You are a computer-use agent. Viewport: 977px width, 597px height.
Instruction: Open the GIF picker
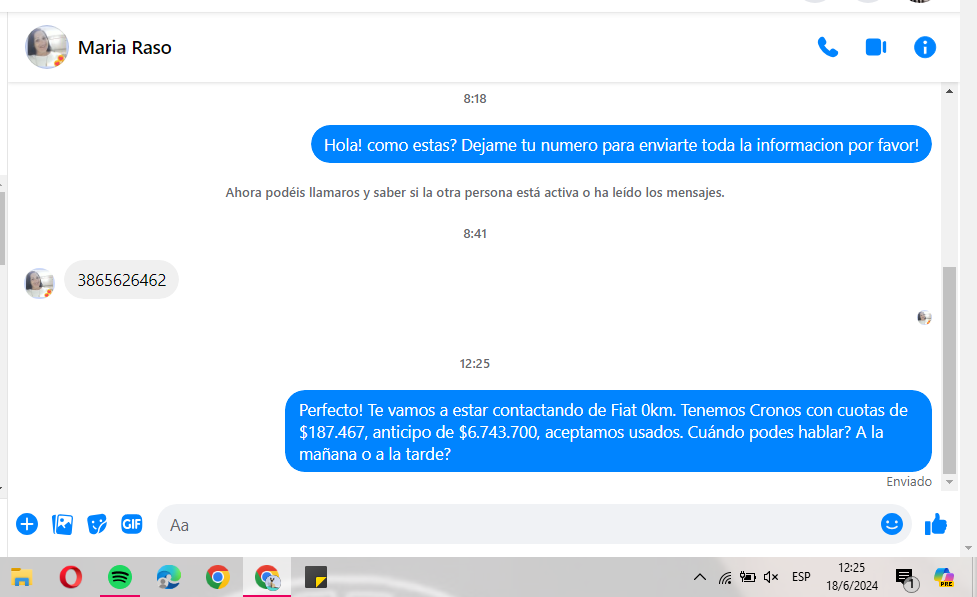(131, 524)
